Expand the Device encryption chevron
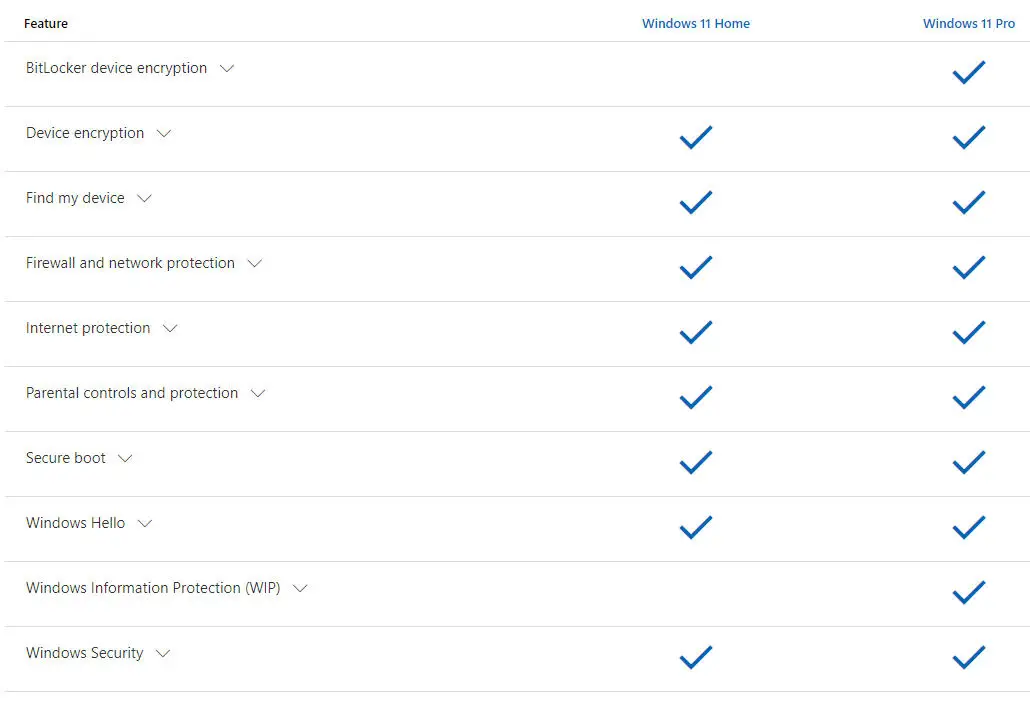 (x=164, y=133)
